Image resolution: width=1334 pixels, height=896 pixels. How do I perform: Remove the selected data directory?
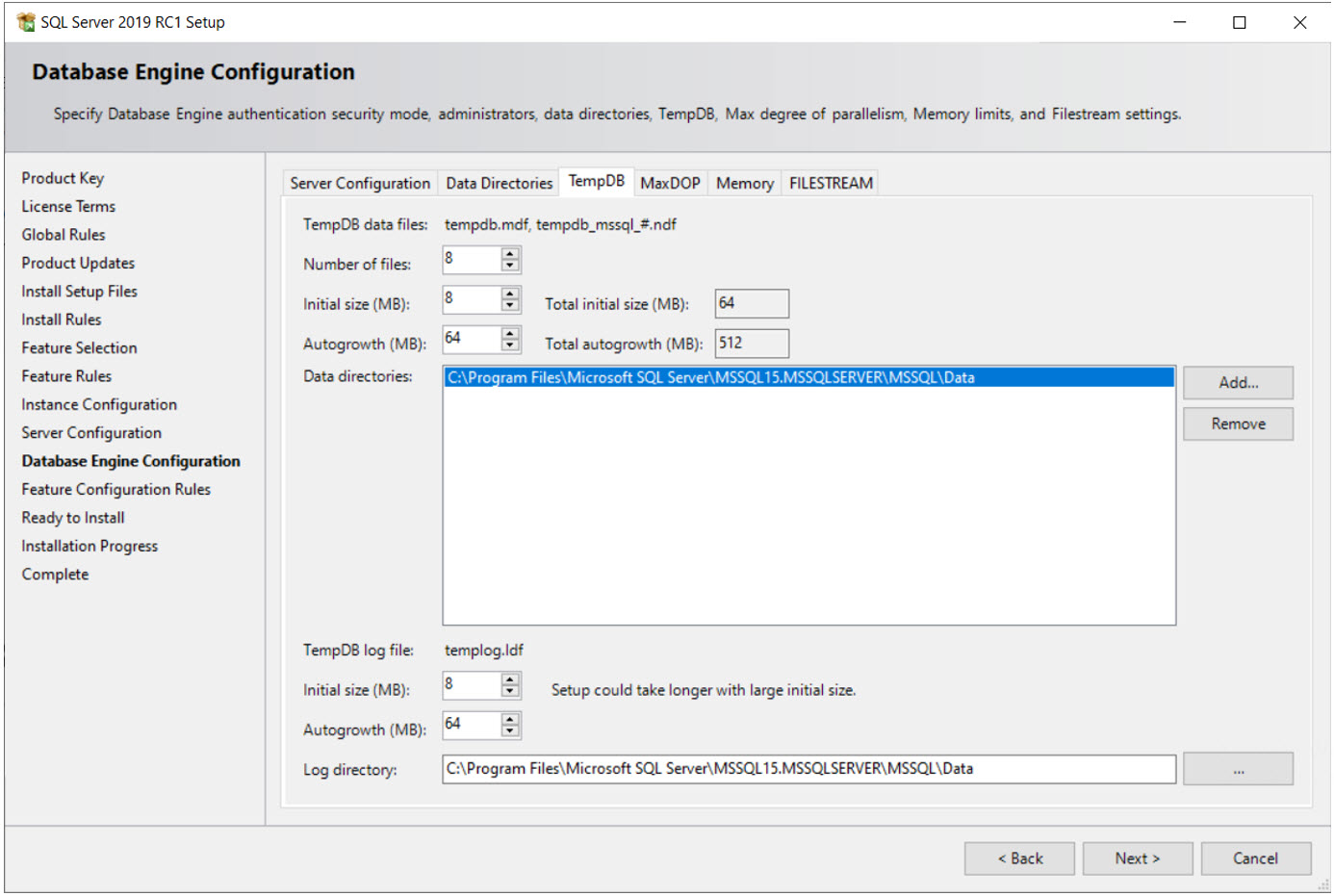(1238, 423)
